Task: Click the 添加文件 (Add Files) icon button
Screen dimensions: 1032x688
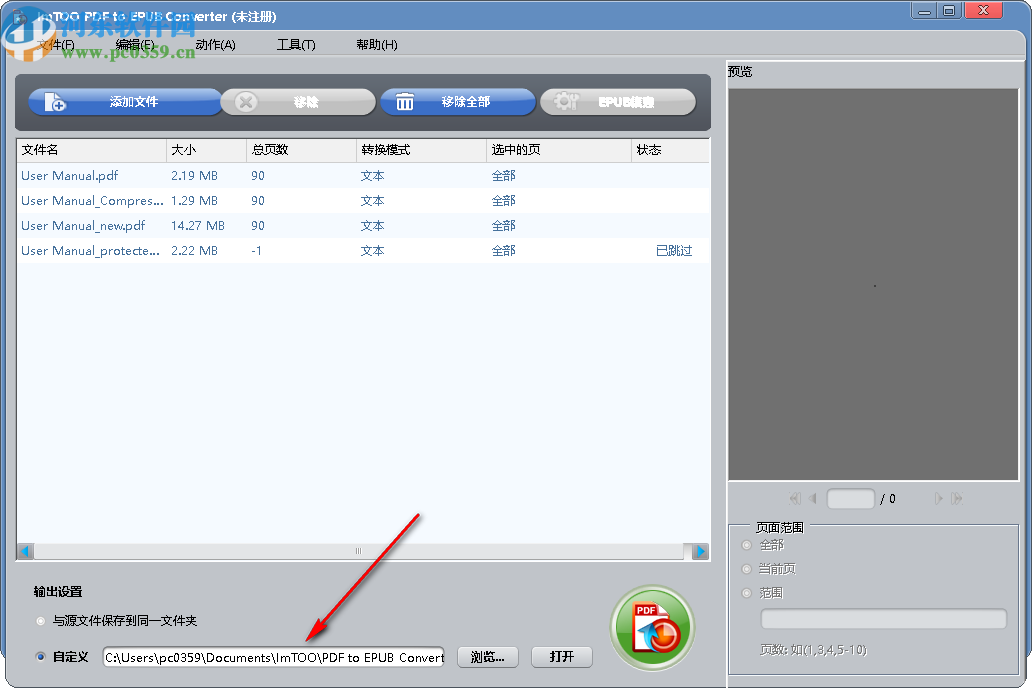Action: click(55, 101)
